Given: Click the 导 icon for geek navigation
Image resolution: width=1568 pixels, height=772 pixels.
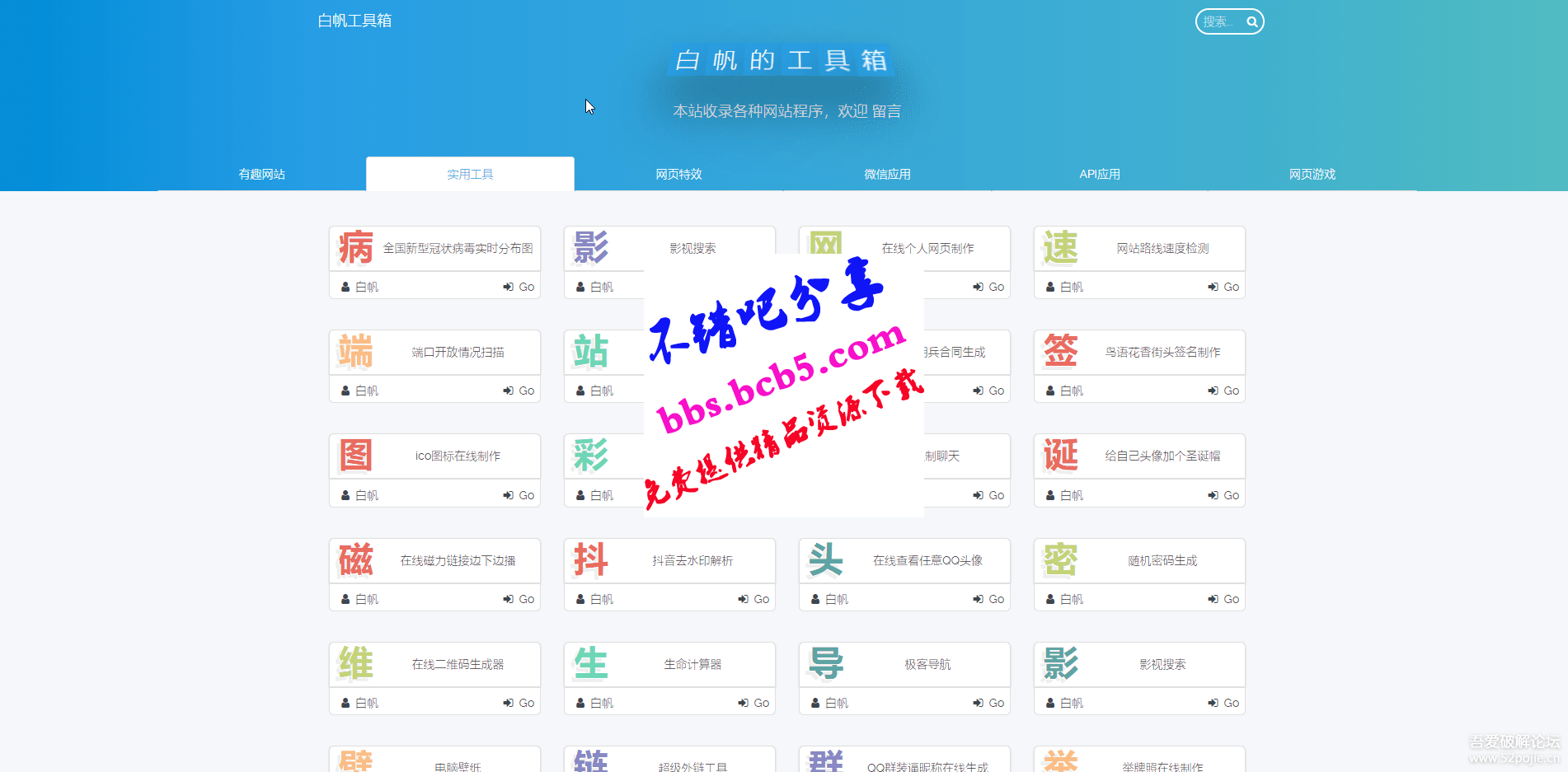Looking at the screenshot, I should click(x=825, y=664).
